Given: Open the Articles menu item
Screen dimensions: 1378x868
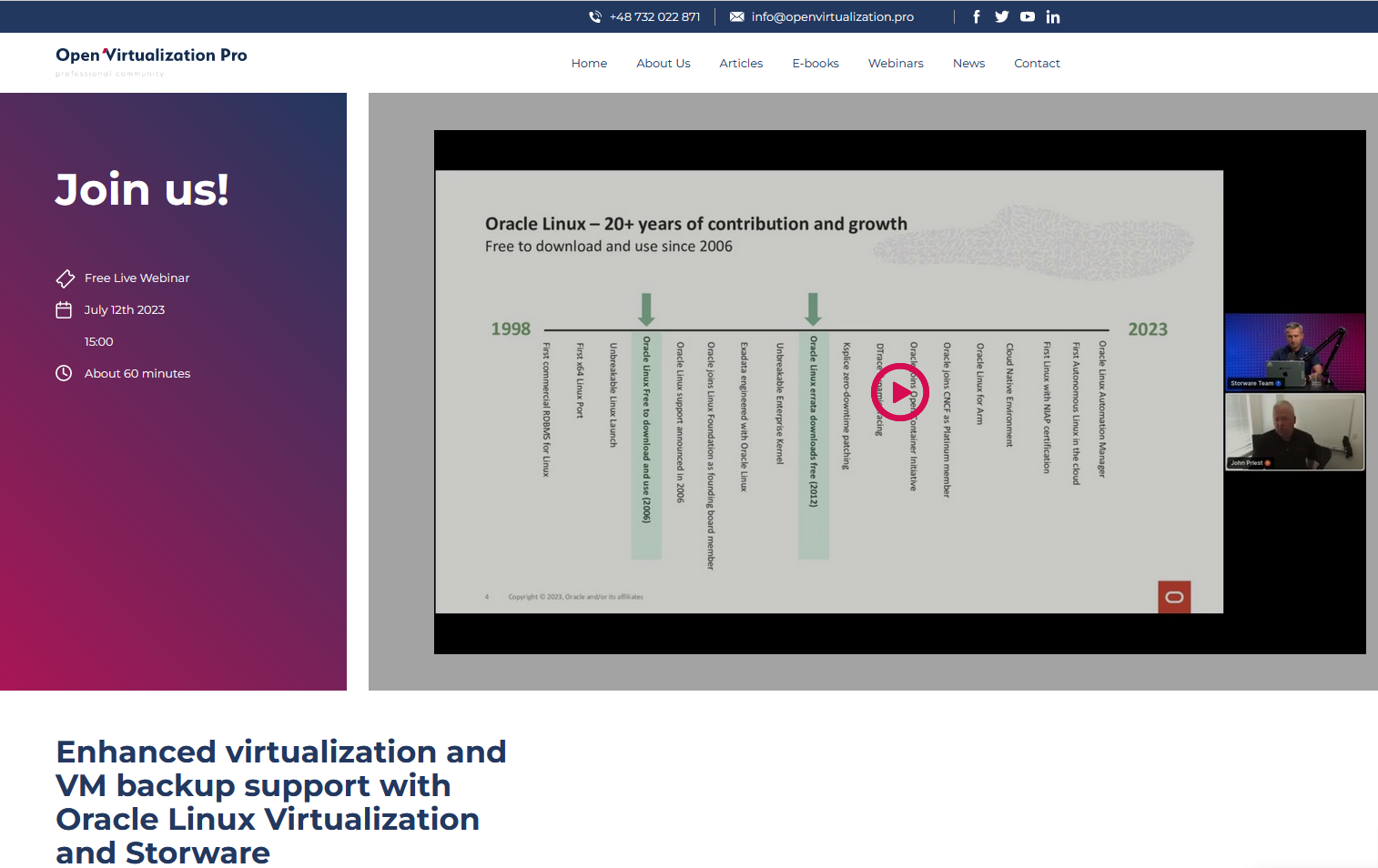Looking at the screenshot, I should coord(741,64).
